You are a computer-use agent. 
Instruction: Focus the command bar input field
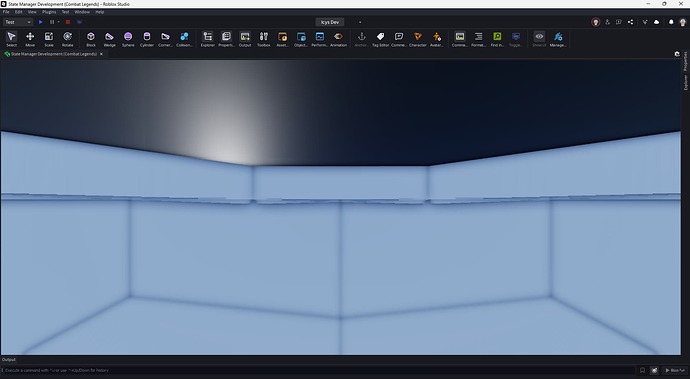point(319,370)
